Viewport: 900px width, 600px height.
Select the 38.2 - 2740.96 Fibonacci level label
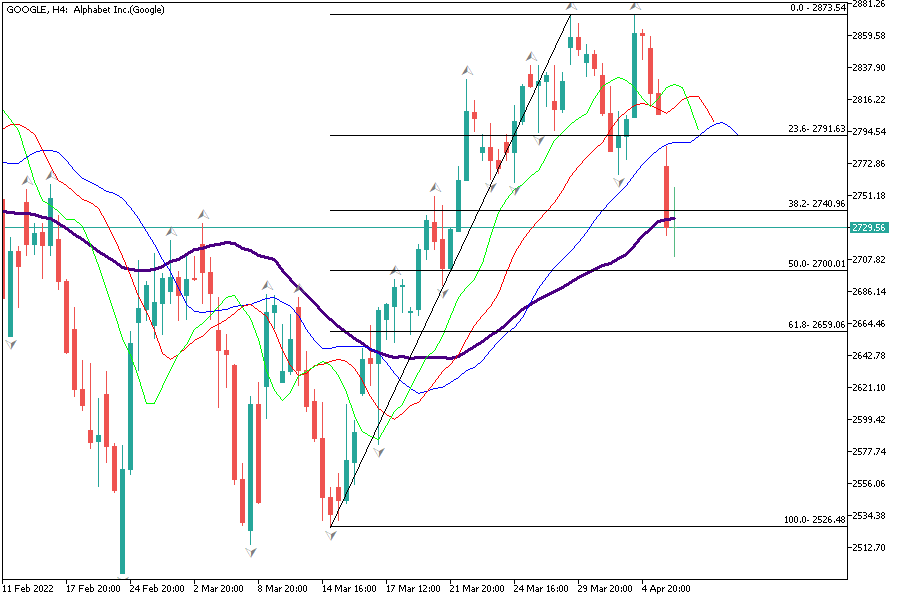pos(815,203)
